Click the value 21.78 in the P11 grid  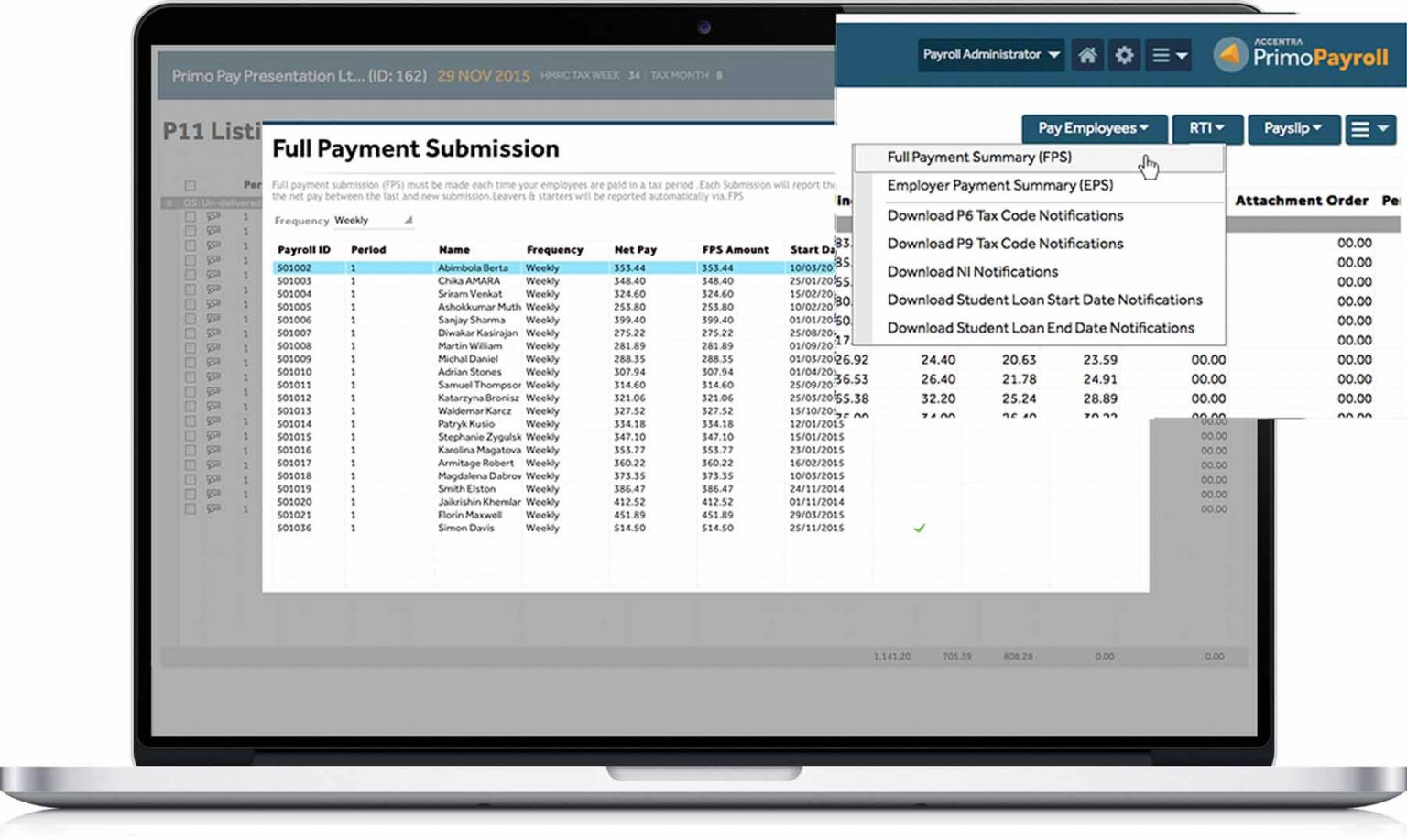[x=1019, y=379]
